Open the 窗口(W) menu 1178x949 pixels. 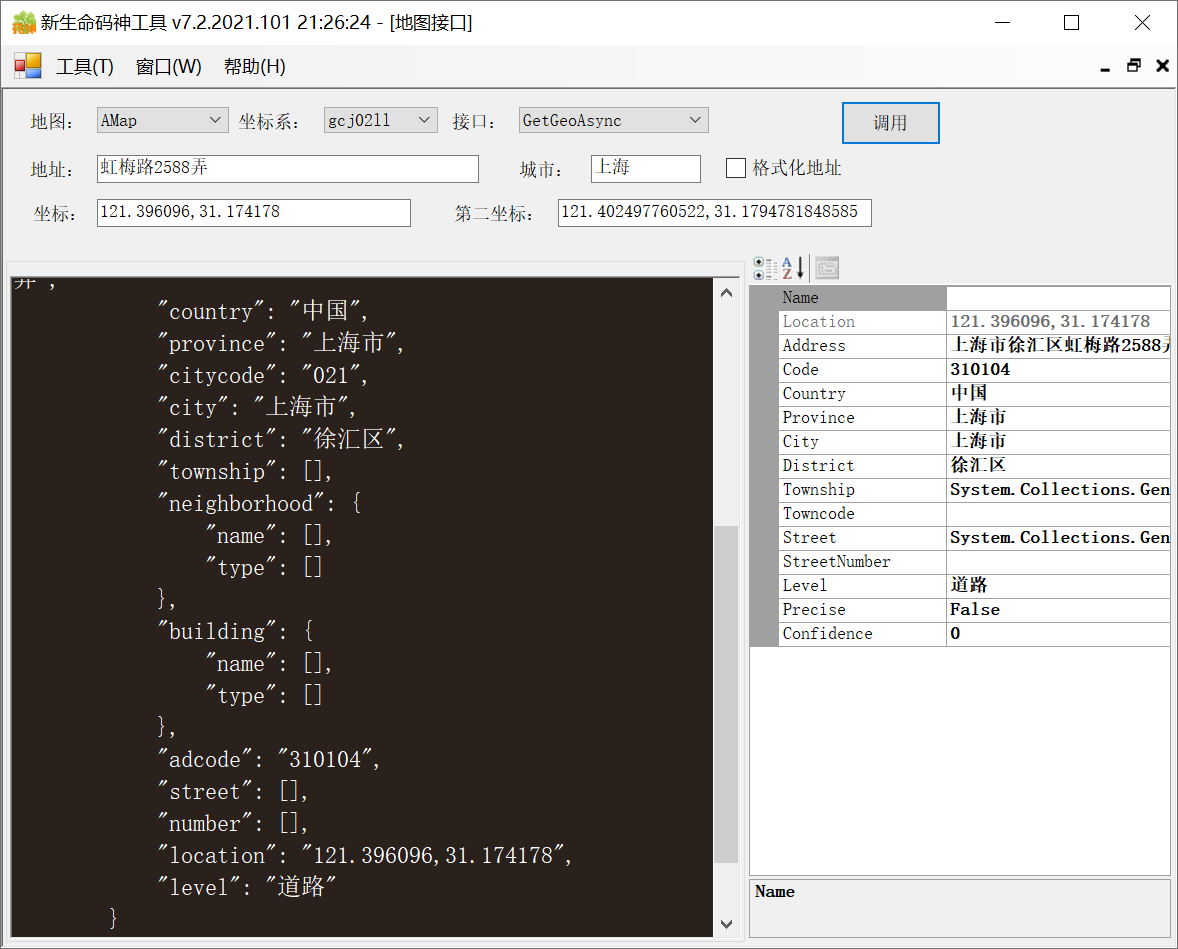point(168,67)
